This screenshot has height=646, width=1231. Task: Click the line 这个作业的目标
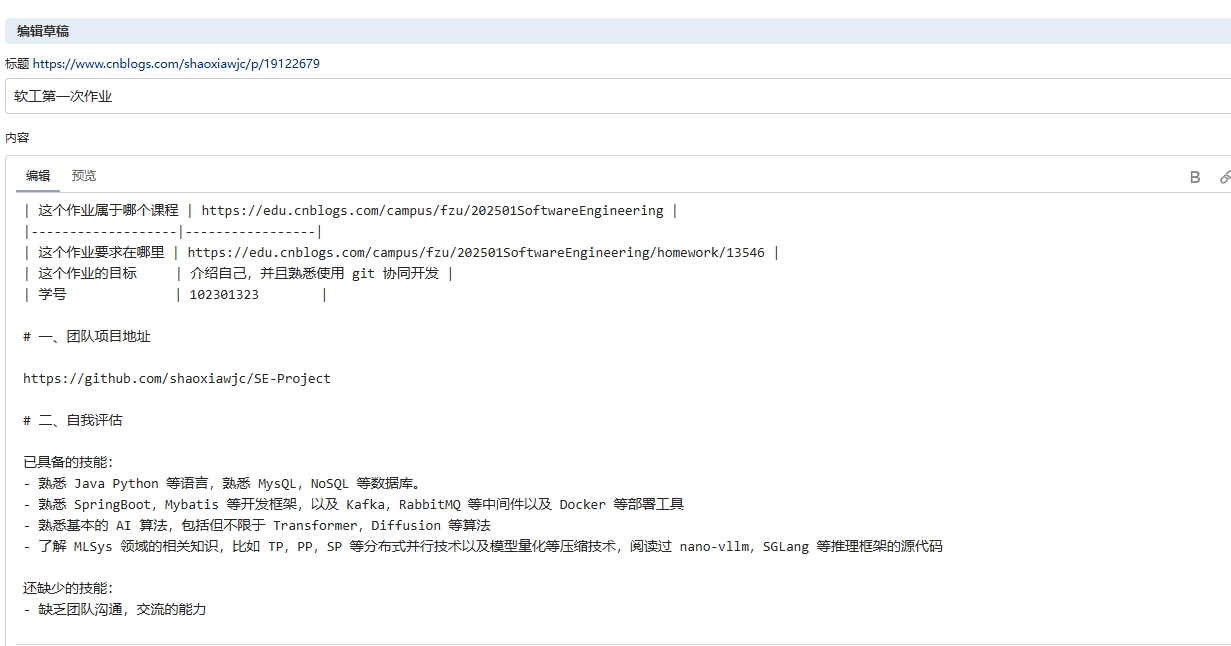point(238,274)
